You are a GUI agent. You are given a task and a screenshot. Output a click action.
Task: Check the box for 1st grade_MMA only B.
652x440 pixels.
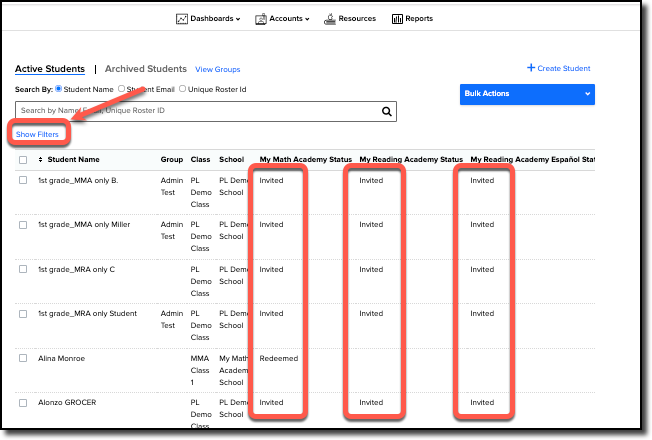[23, 180]
